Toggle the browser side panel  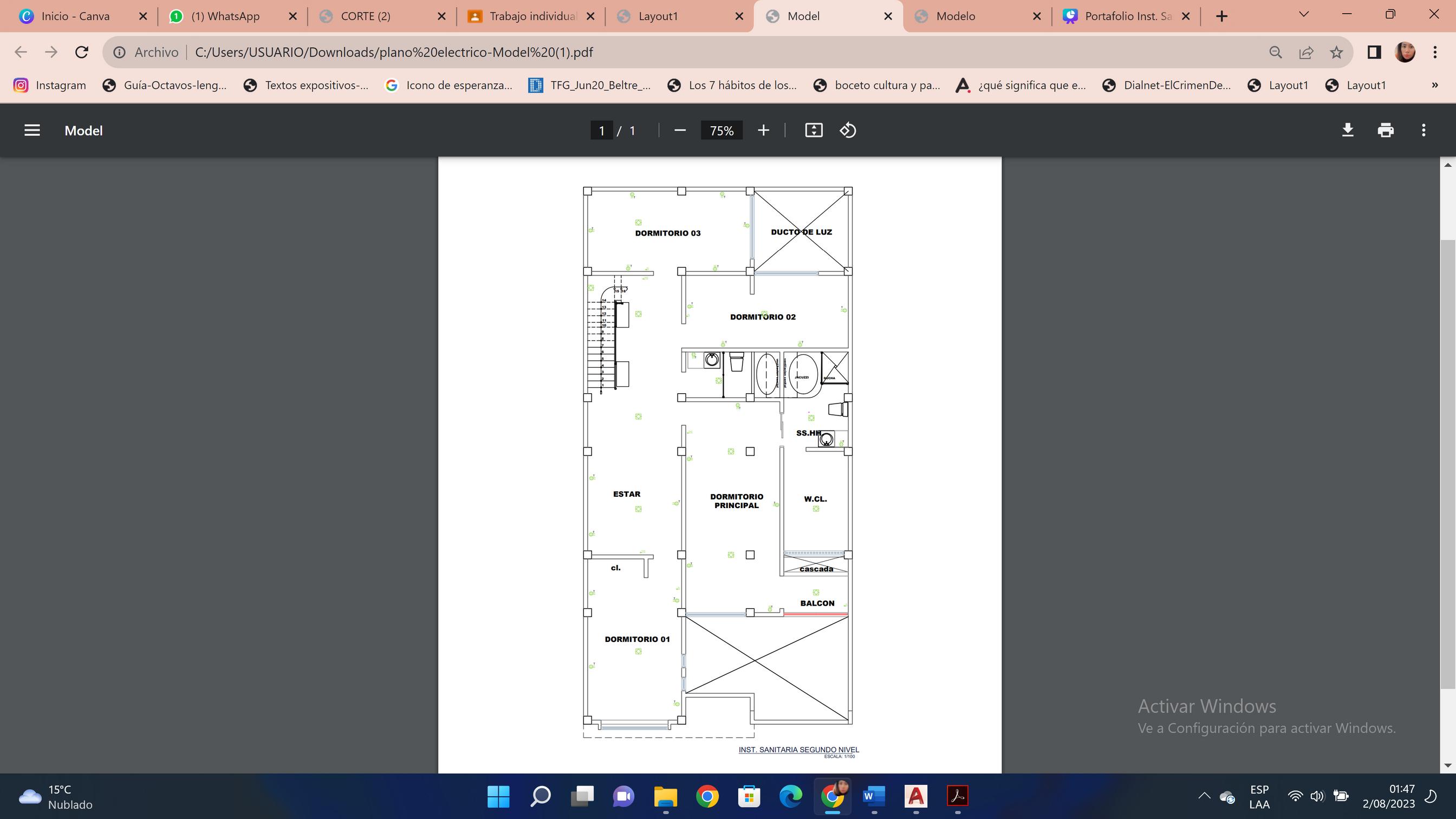pos(1374,53)
